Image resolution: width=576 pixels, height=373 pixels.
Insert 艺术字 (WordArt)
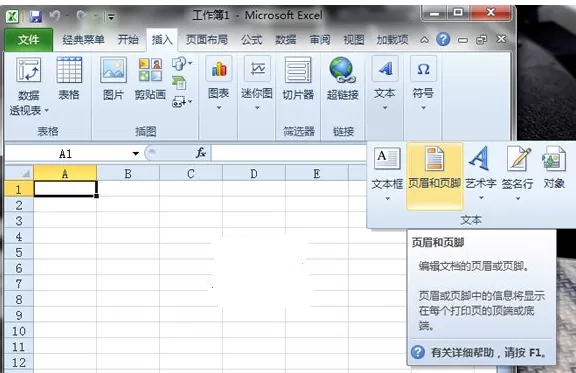click(x=480, y=168)
